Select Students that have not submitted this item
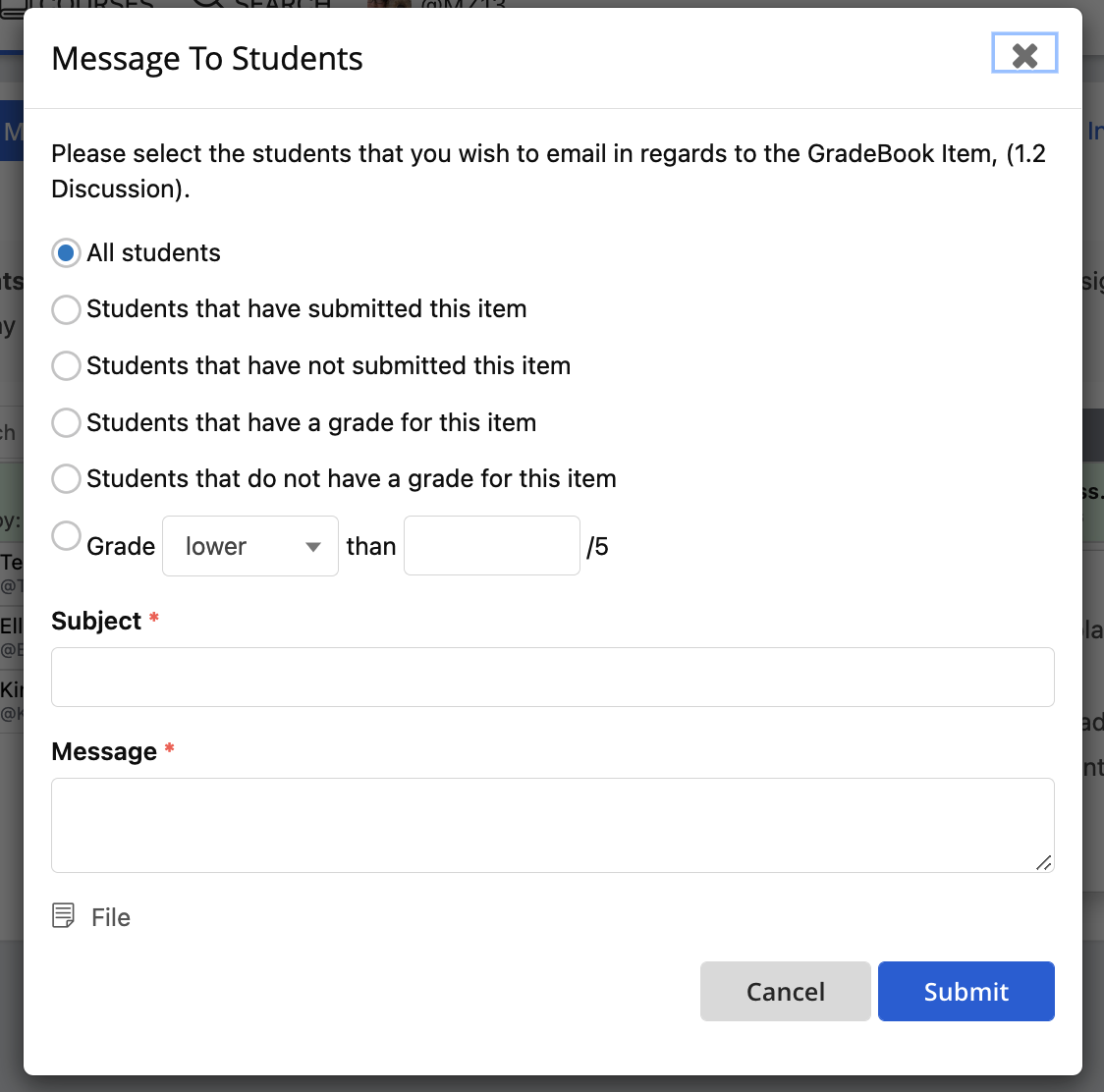This screenshot has width=1104, height=1092. [66, 366]
